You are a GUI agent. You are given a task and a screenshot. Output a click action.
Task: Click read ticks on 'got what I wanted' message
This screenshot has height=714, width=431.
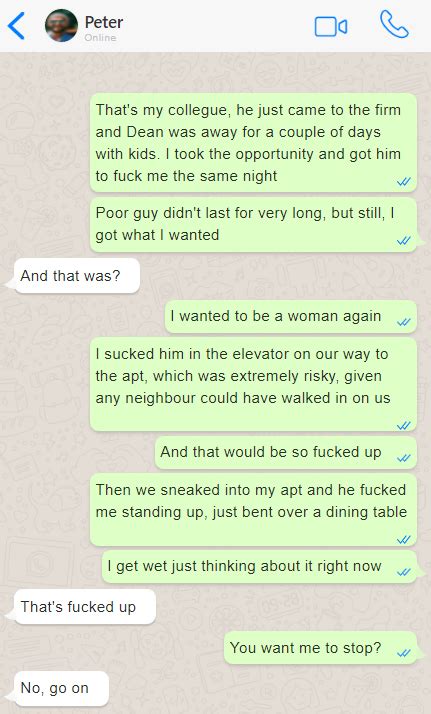click(x=404, y=240)
